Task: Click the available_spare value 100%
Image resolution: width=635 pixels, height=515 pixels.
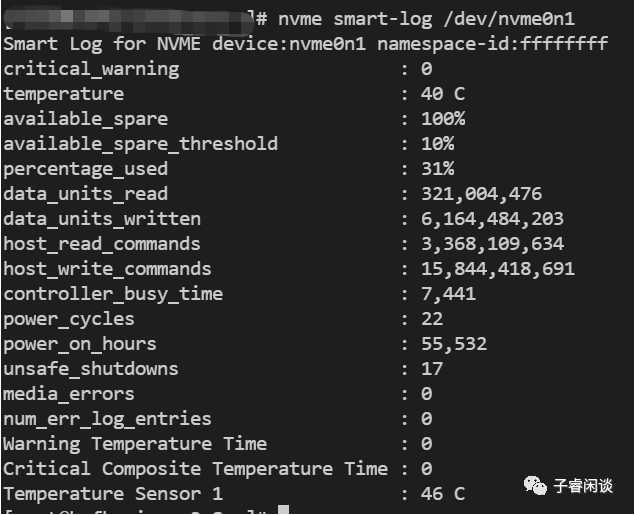Action: 443,119
